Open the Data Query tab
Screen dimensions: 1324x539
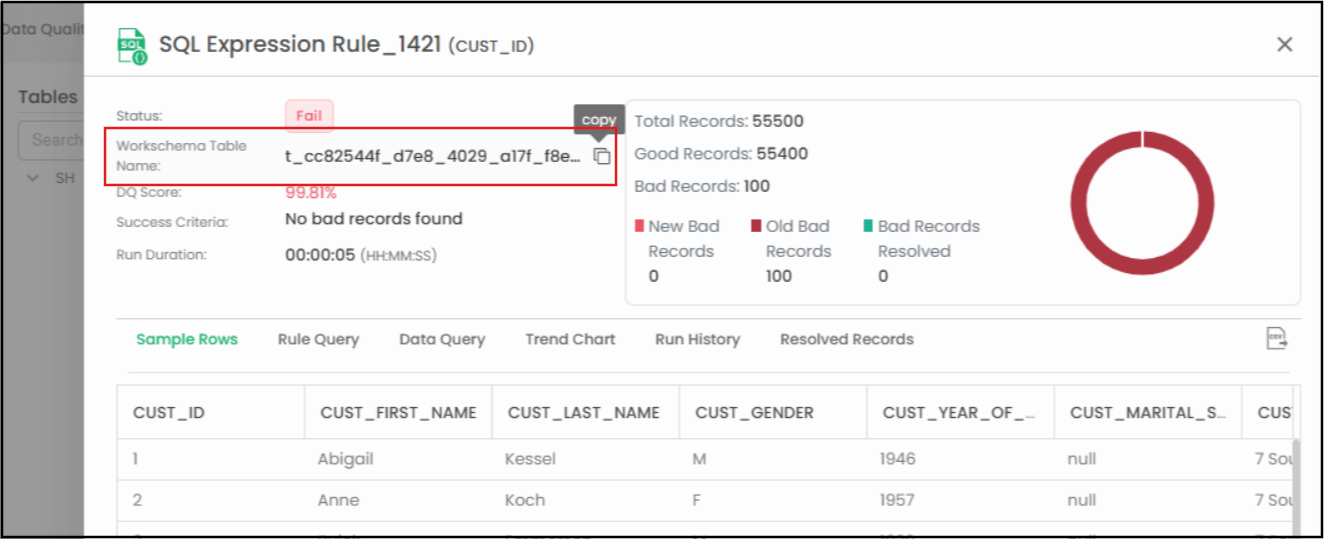(442, 339)
